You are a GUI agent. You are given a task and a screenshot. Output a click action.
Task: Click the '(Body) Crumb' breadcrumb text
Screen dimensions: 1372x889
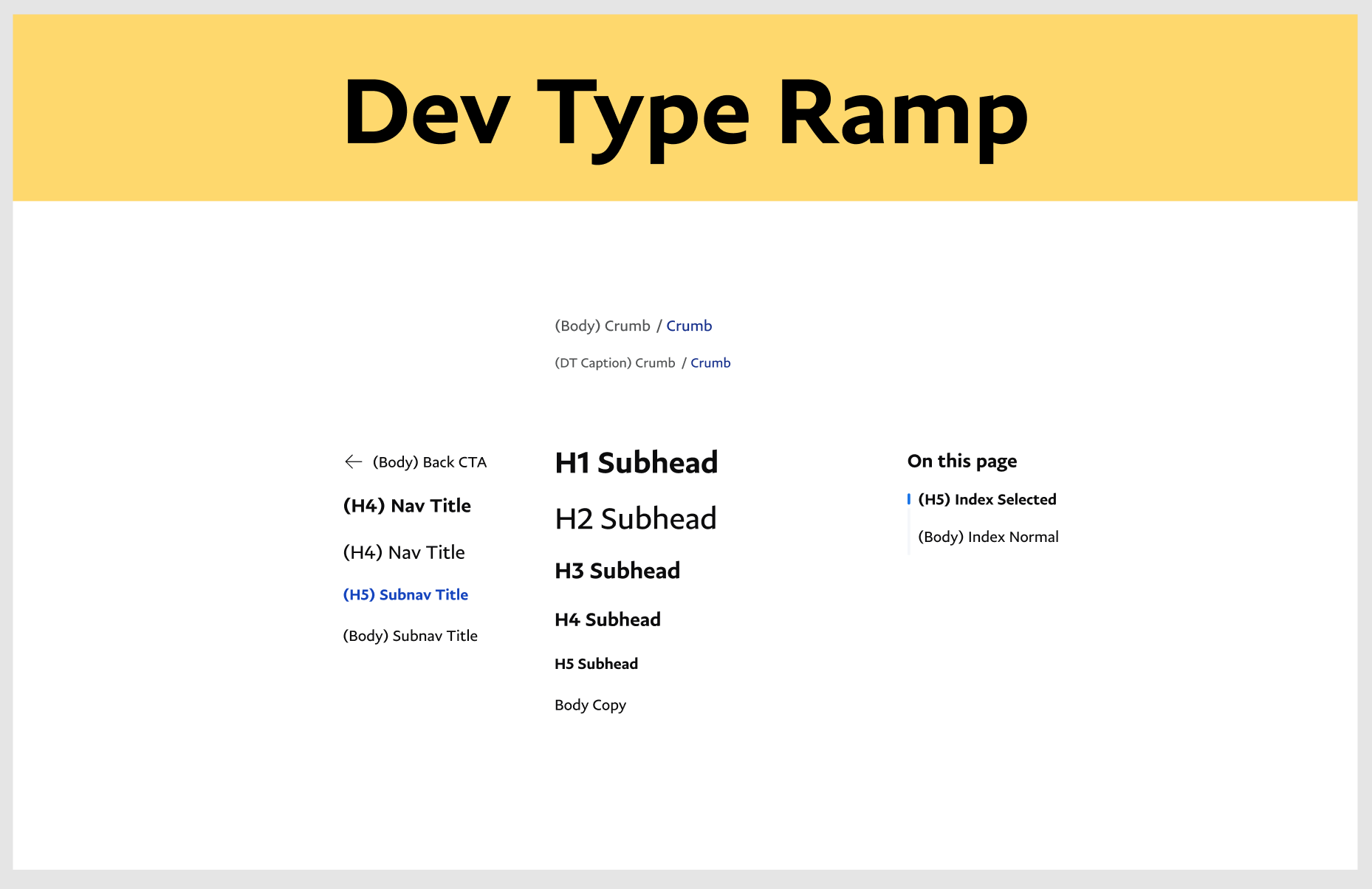coord(603,326)
